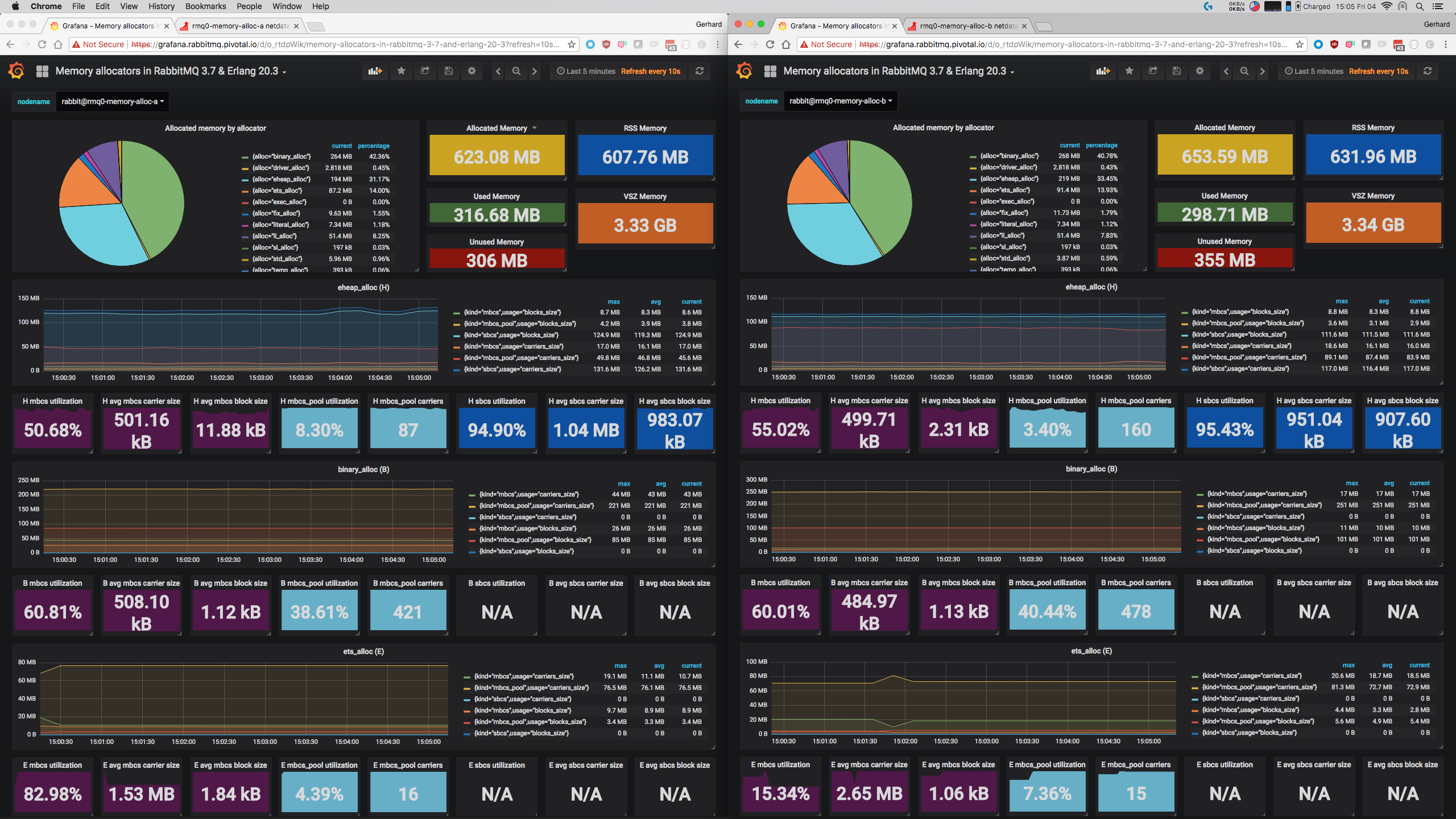Viewport: 1456px width, 819px height.
Task: Star the dashboard in right window
Action: (x=1130, y=71)
